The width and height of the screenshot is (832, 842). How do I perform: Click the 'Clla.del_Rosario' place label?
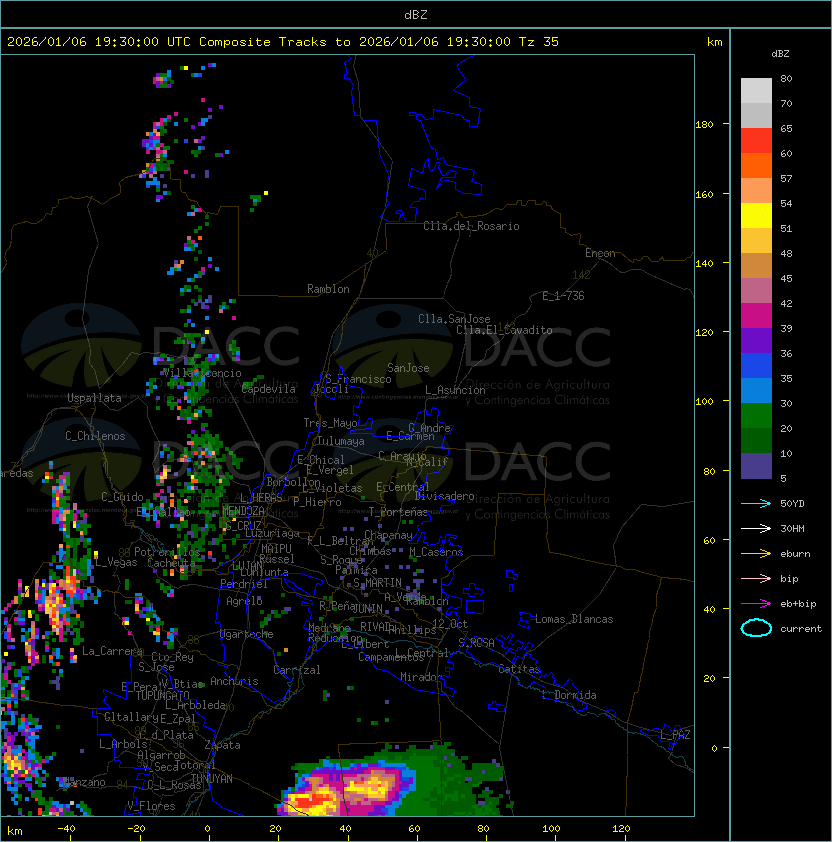pyautogui.click(x=471, y=226)
